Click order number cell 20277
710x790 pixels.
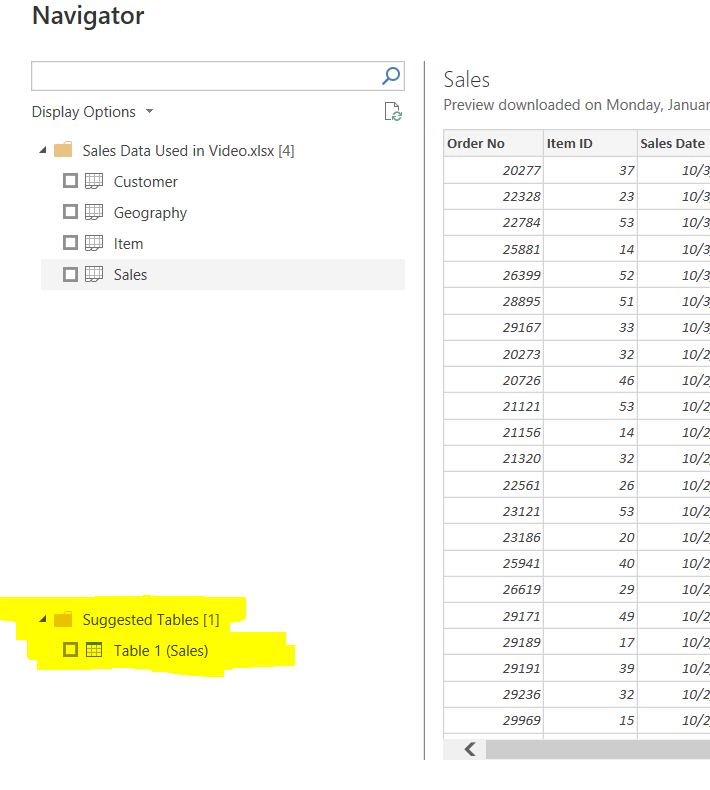pyautogui.click(x=493, y=170)
